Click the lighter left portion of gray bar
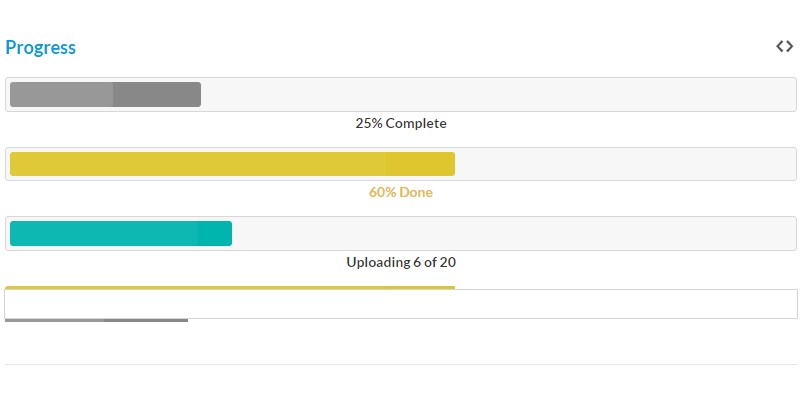This screenshot has width=800, height=400. tap(61, 94)
